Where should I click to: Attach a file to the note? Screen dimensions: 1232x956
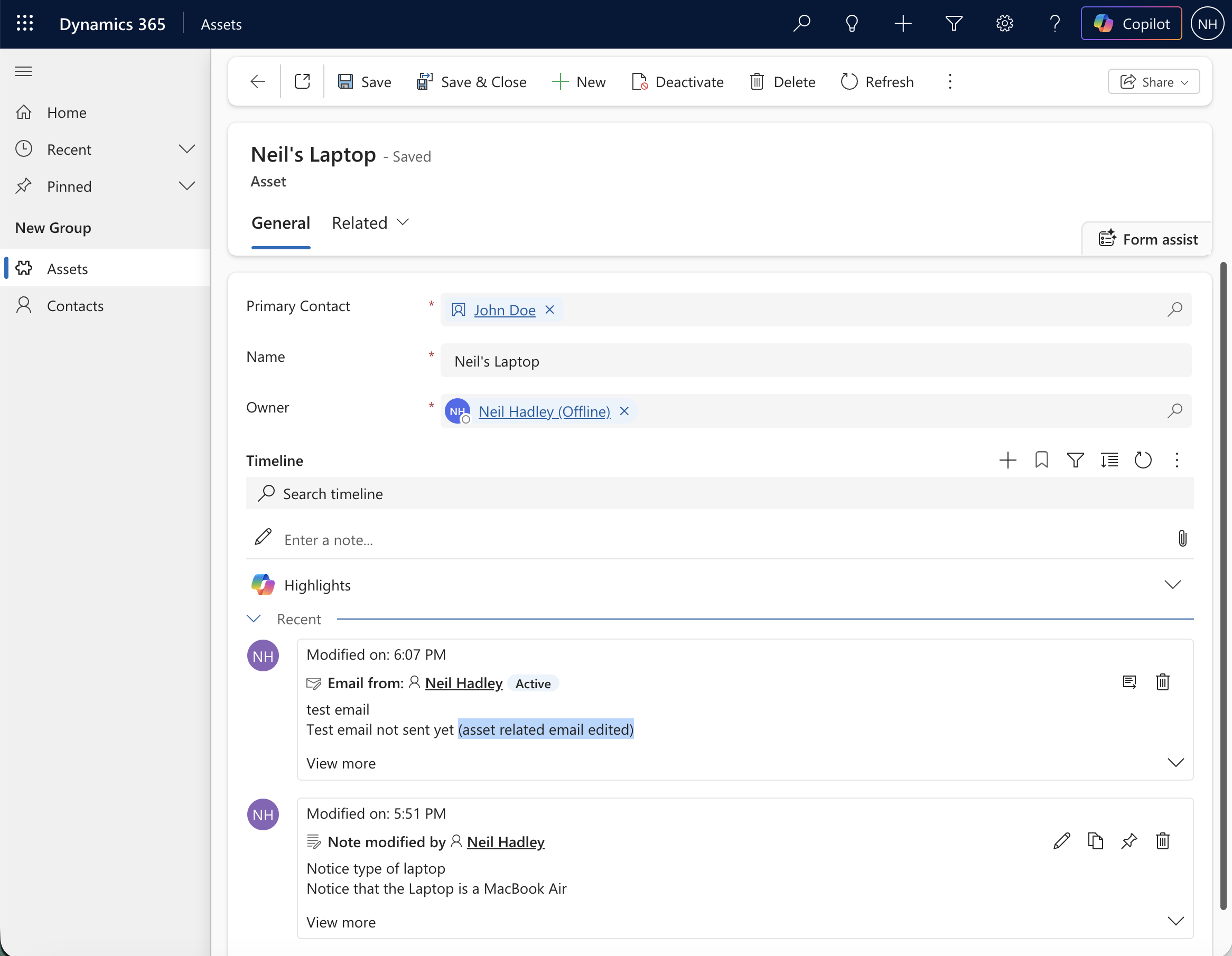pyautogui.click(x=1182, y=539)
